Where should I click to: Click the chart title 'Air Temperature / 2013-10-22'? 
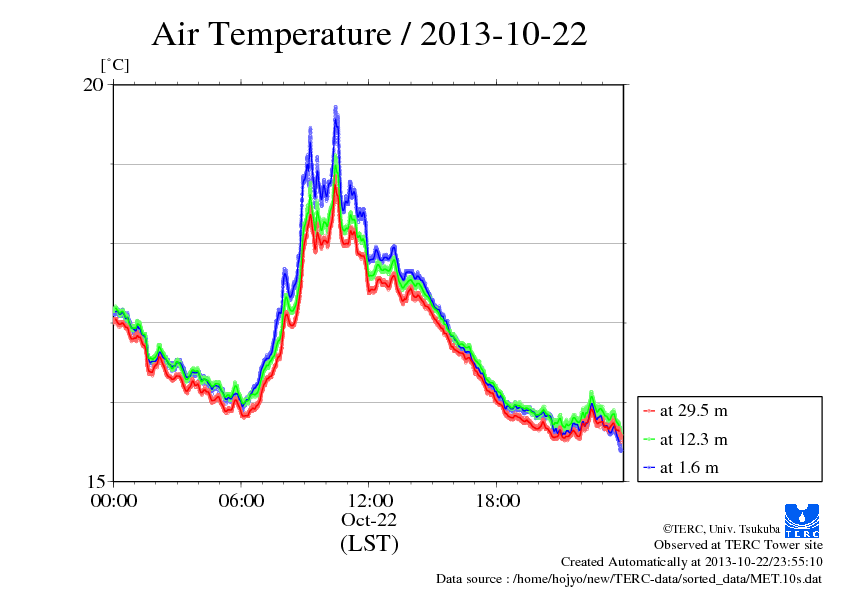click(x=369, y=34)
